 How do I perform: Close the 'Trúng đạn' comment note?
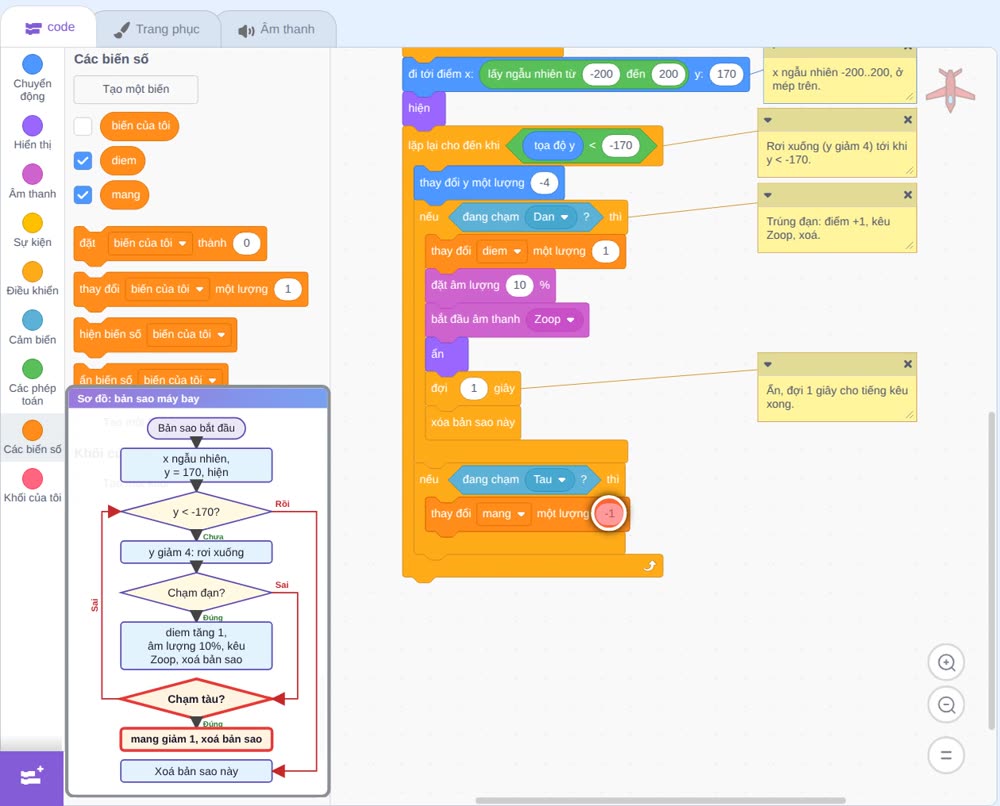pos(908,194)
